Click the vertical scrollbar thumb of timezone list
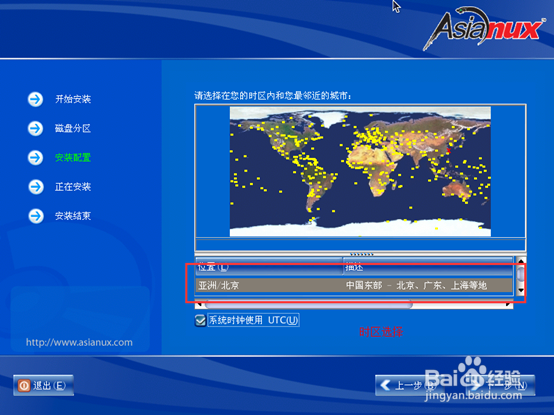The height and width of the screenshot is (415, 554). point(520,274)
